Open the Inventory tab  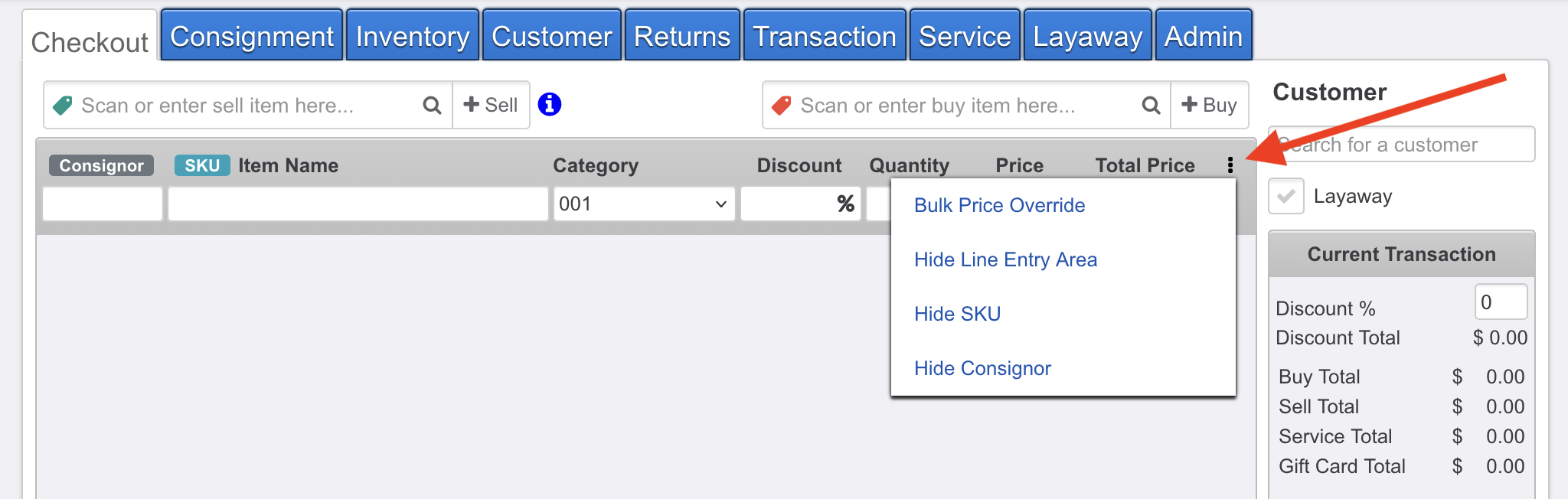pyautogui.click(x=412, y=36)
